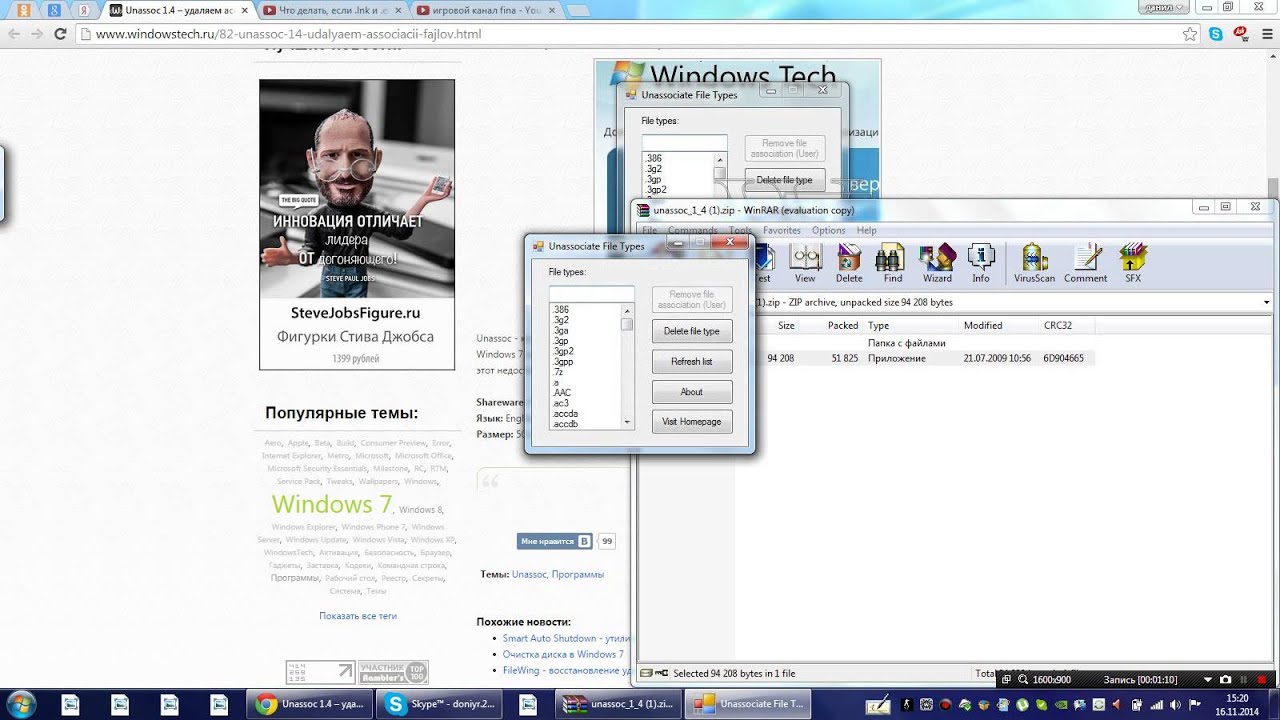Bookmark page with Chrome star icon
The width and height of the screenshot is (1280, 720).
(1190, 34)
